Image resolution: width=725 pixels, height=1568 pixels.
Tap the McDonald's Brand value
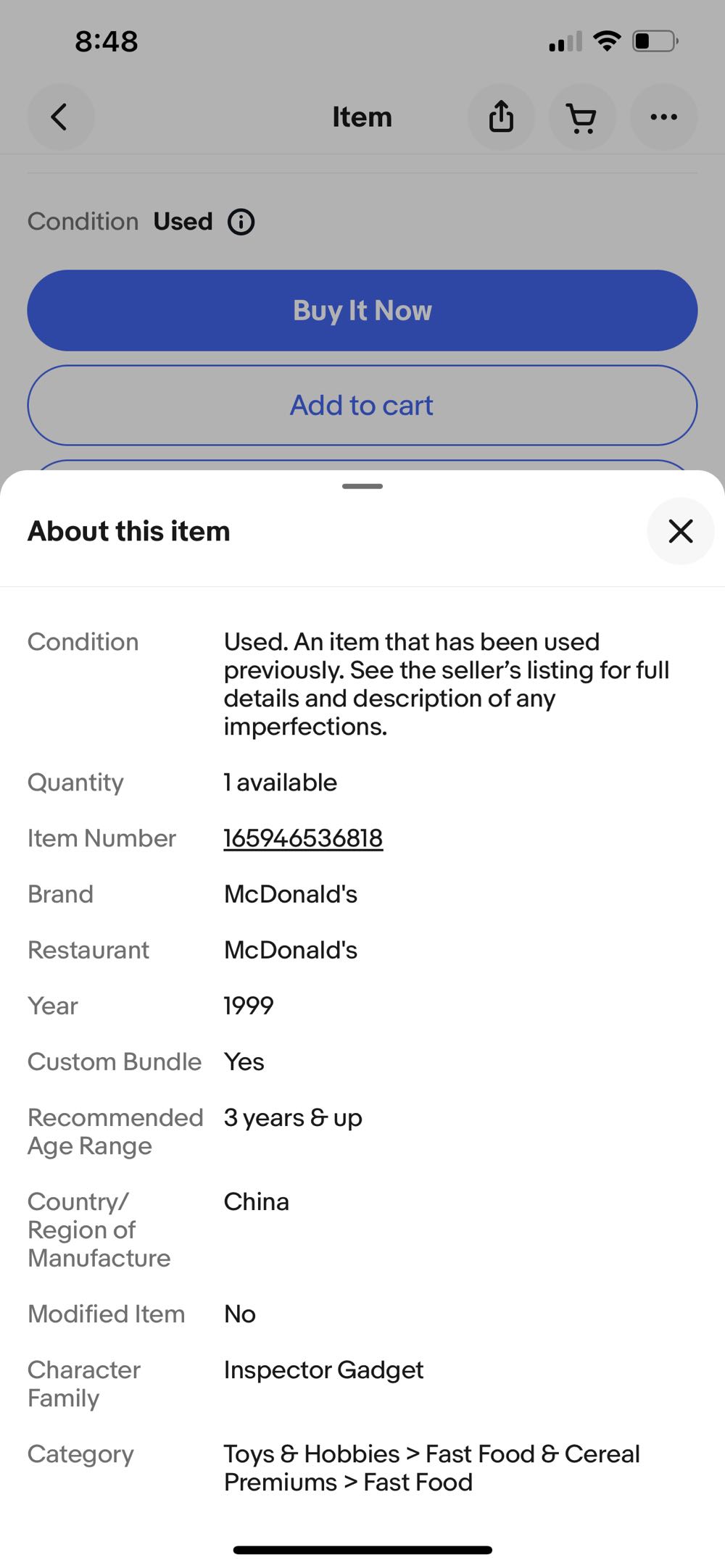pyautogui.click(x=291, y=894)
